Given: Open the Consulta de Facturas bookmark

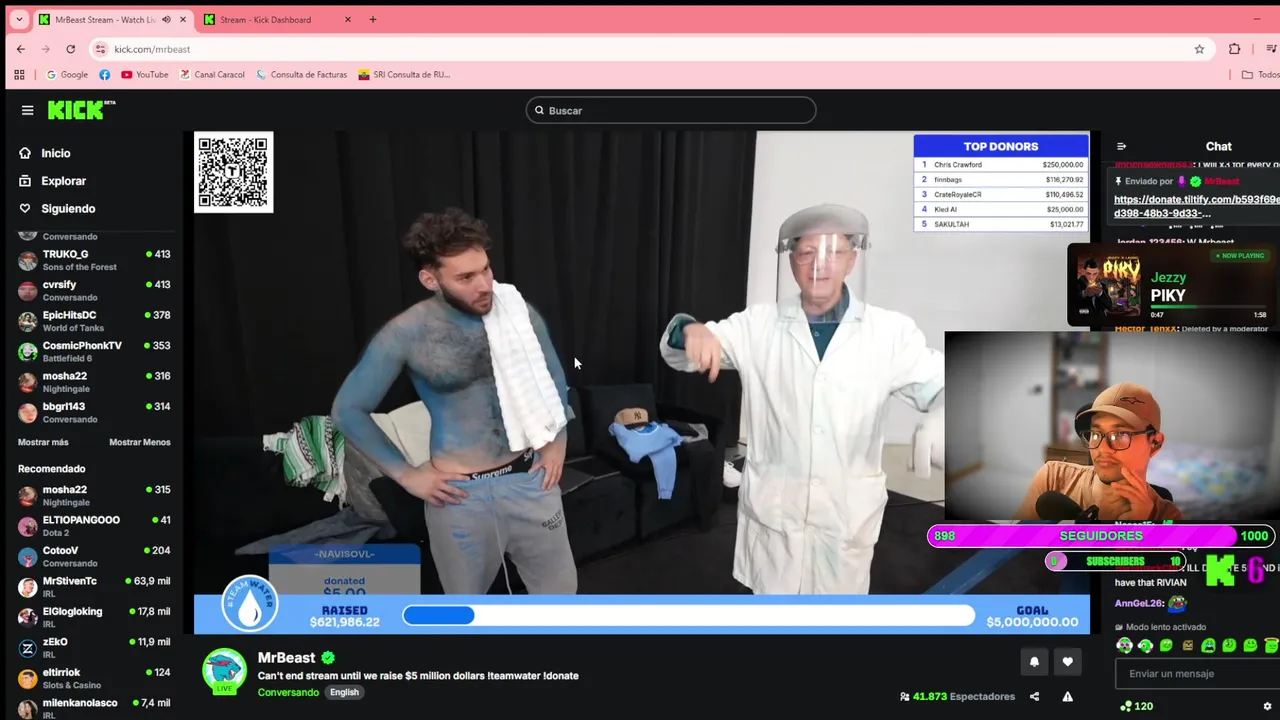Looking at the screenshot, I should (x=302, y=74).
